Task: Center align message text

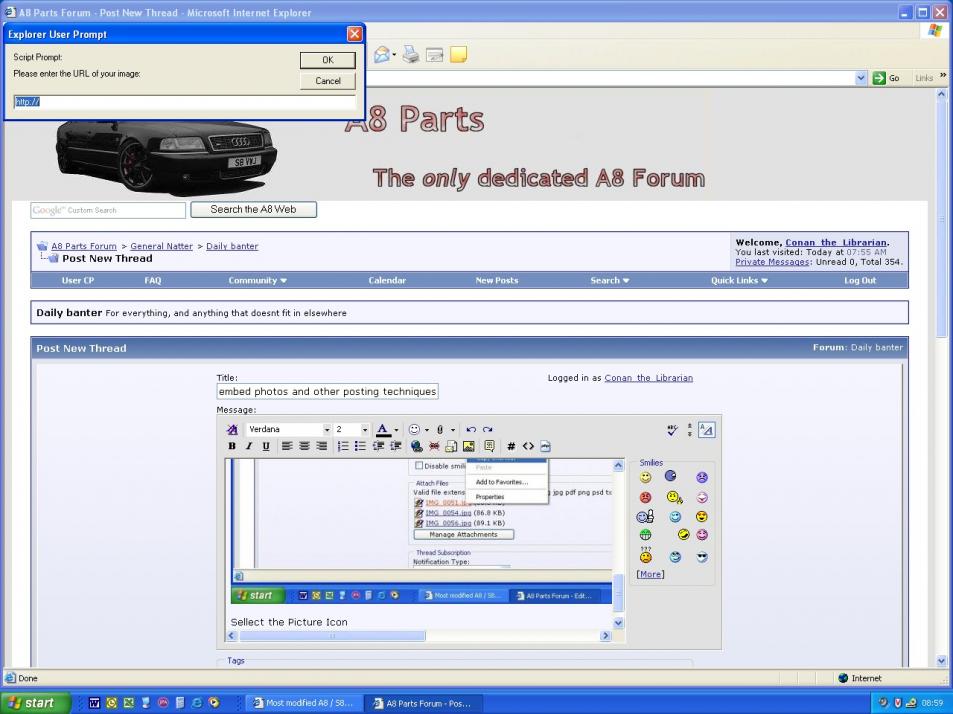Action: [x=304, y=446]
